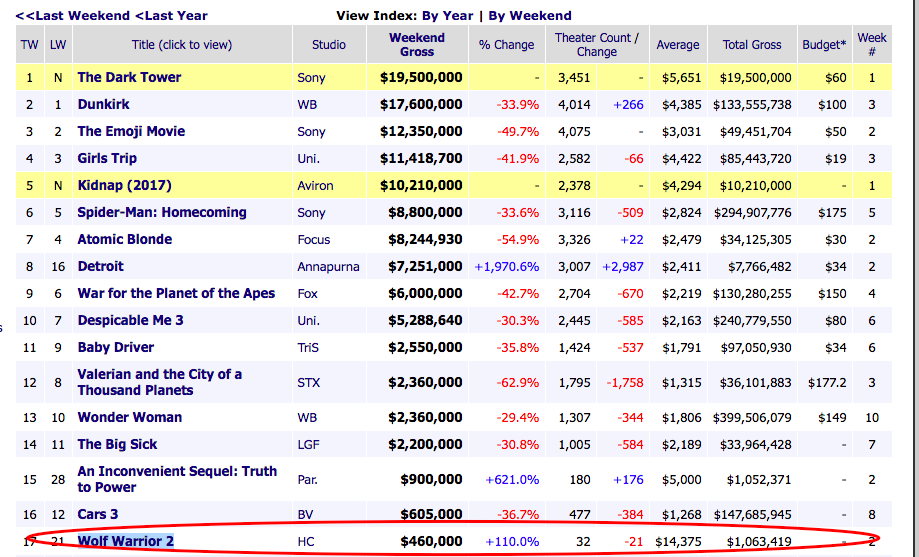
Task: Select the Aviron studio cell
Action: (315, 186)
